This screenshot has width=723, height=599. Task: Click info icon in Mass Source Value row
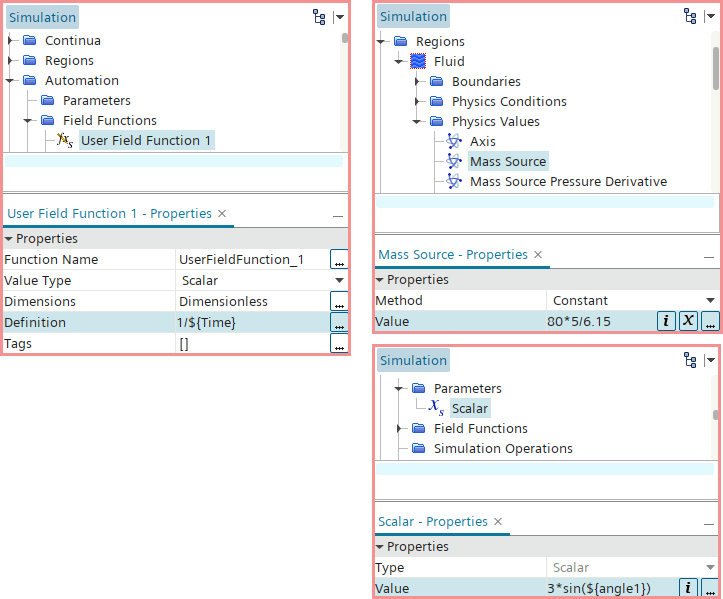(x=665, y=321)
